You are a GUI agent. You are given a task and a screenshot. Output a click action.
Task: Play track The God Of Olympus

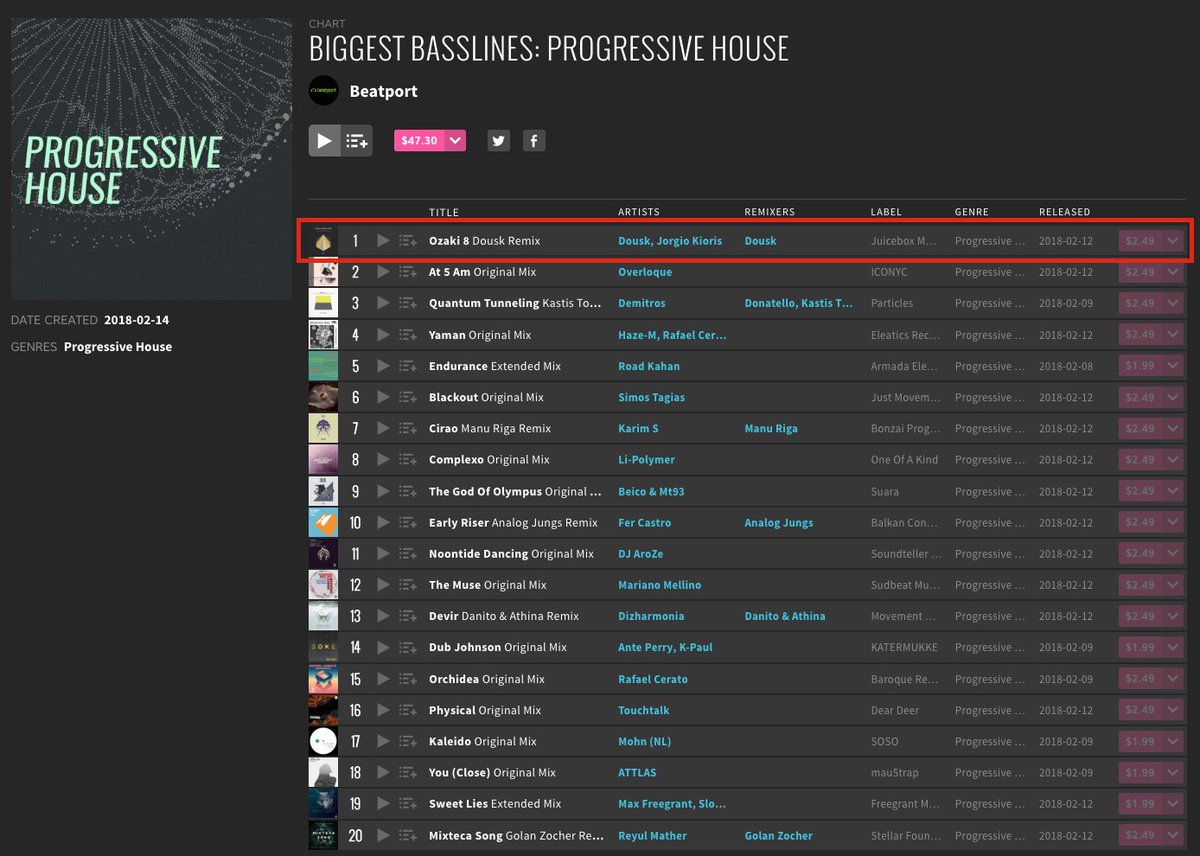[x=383, y=491]
